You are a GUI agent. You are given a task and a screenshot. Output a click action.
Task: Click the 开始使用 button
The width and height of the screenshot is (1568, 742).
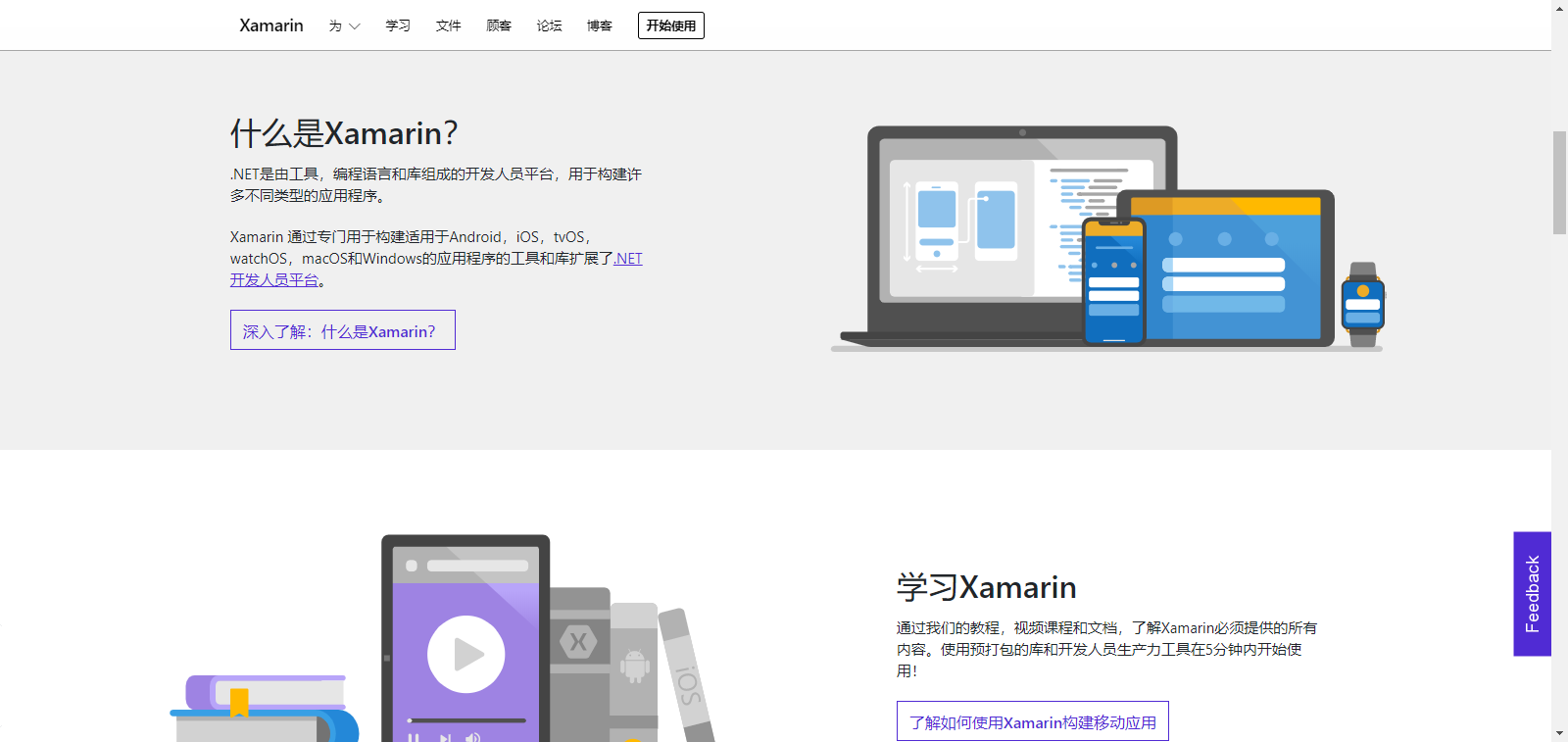tap(671, 25)
